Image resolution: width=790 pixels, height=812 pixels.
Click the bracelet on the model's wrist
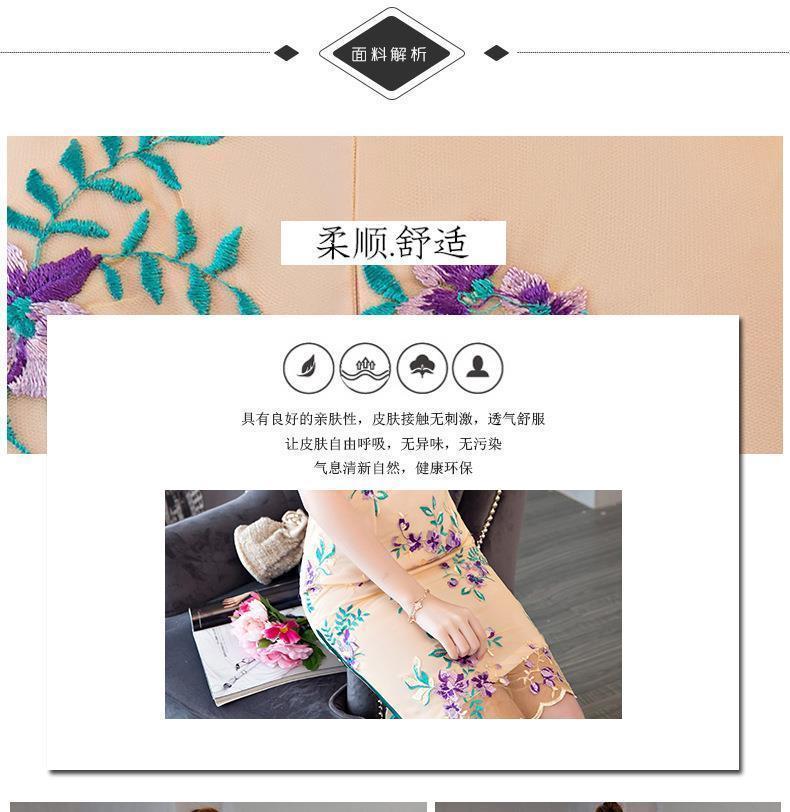point(417,605)
